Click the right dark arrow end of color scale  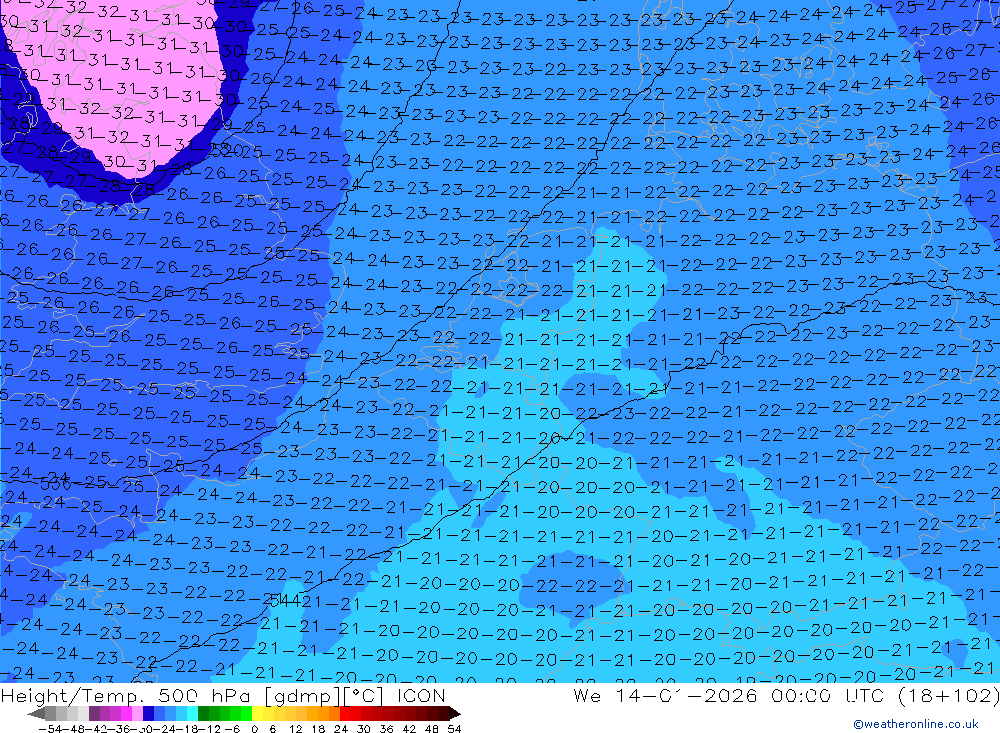tap(454, 714)
